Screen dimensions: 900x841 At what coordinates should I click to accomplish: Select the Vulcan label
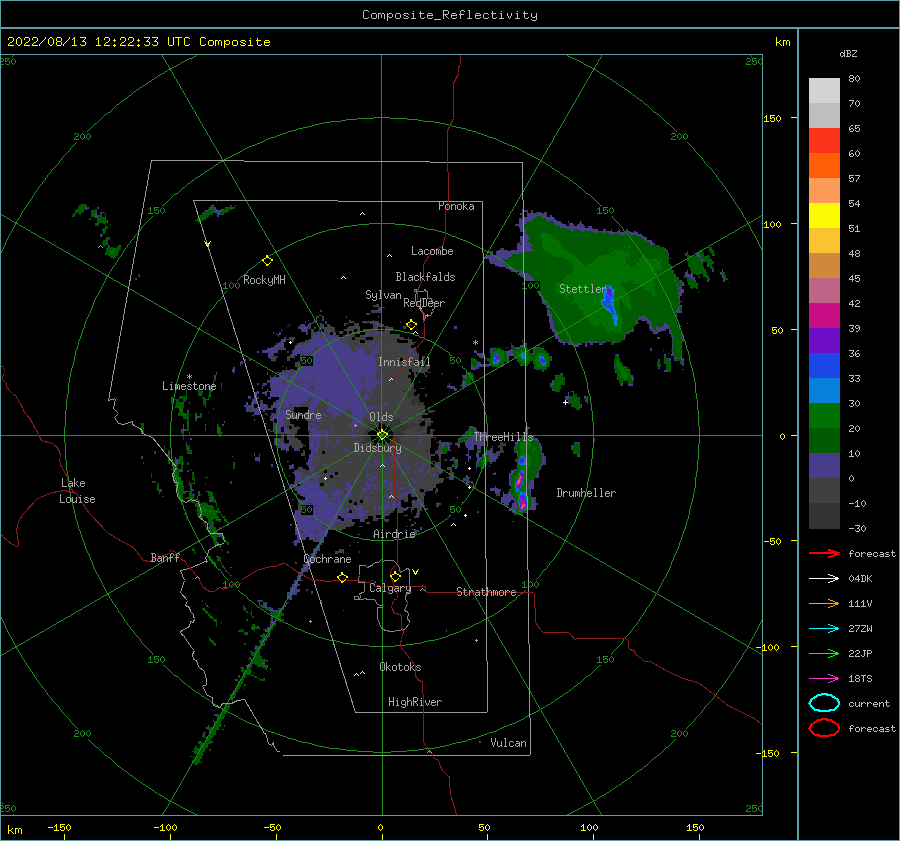509,743
